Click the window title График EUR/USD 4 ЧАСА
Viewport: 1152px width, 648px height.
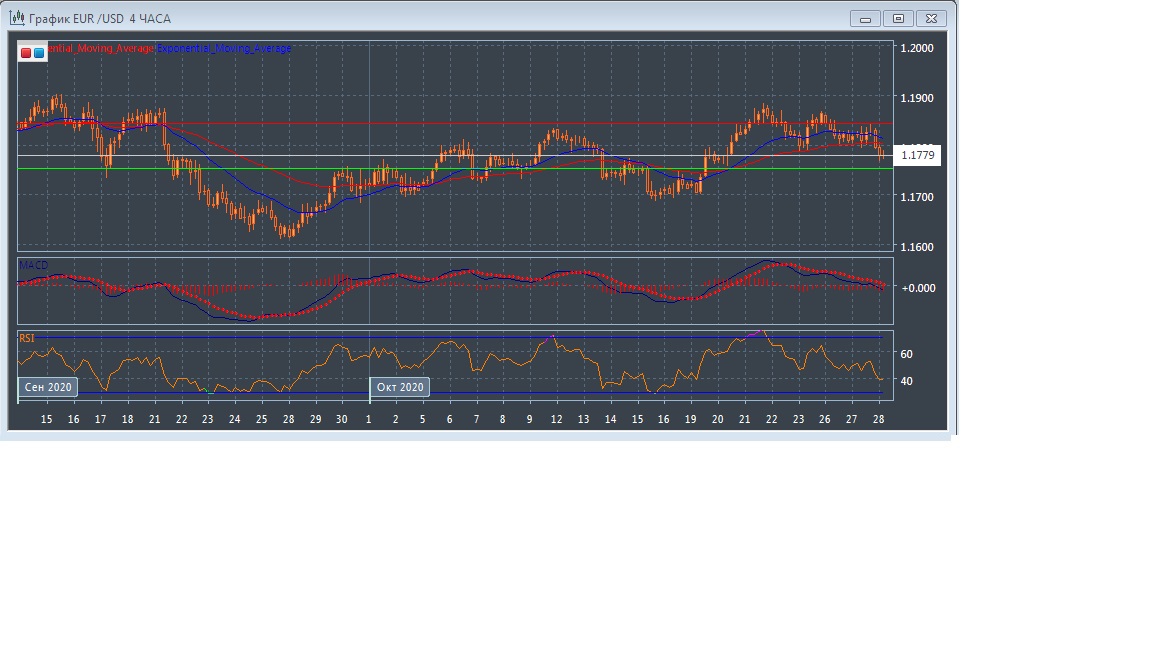pyautogui.click(x=100, y=18)
